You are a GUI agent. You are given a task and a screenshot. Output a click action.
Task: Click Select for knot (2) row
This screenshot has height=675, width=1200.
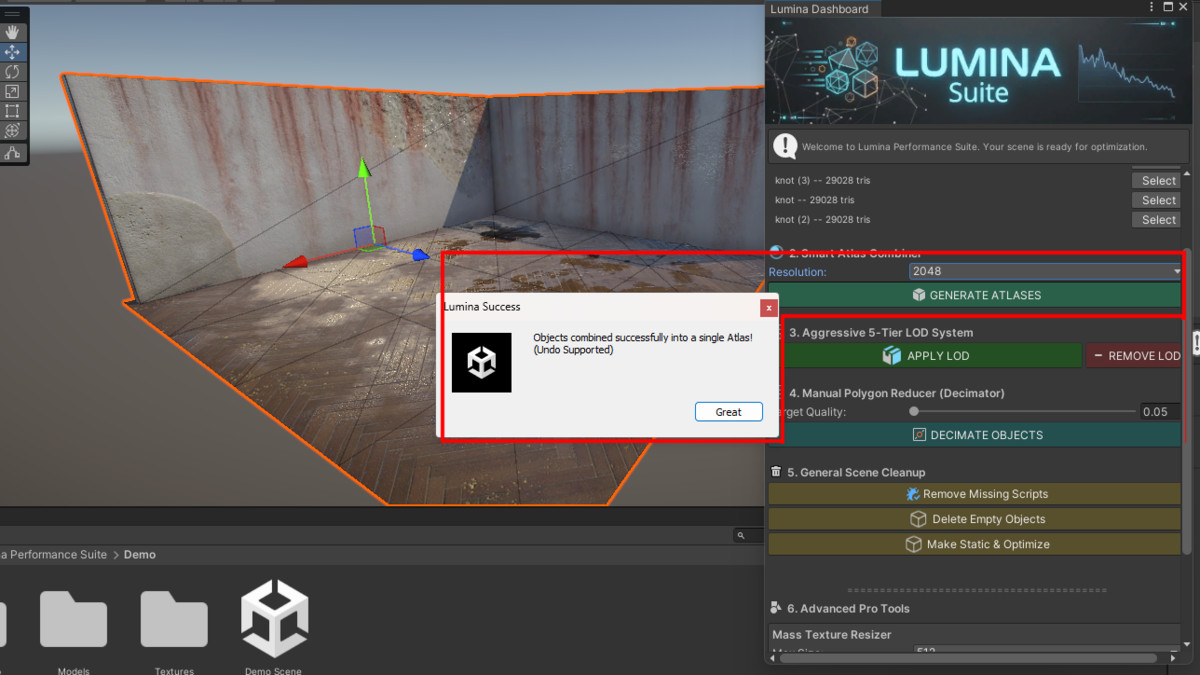coord(1158,219)
